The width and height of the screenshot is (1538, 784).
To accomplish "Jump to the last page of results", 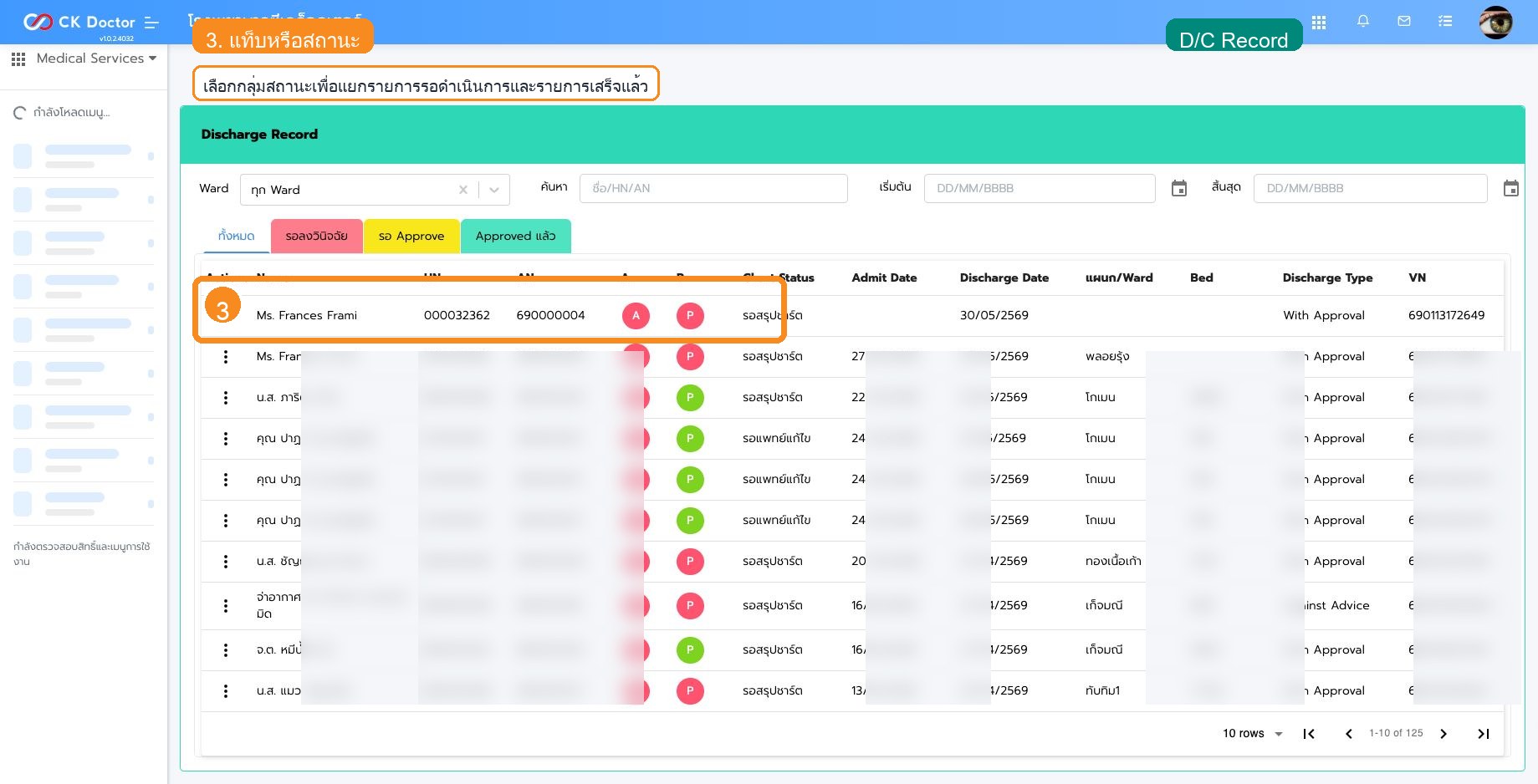I will pos(1484,734).
